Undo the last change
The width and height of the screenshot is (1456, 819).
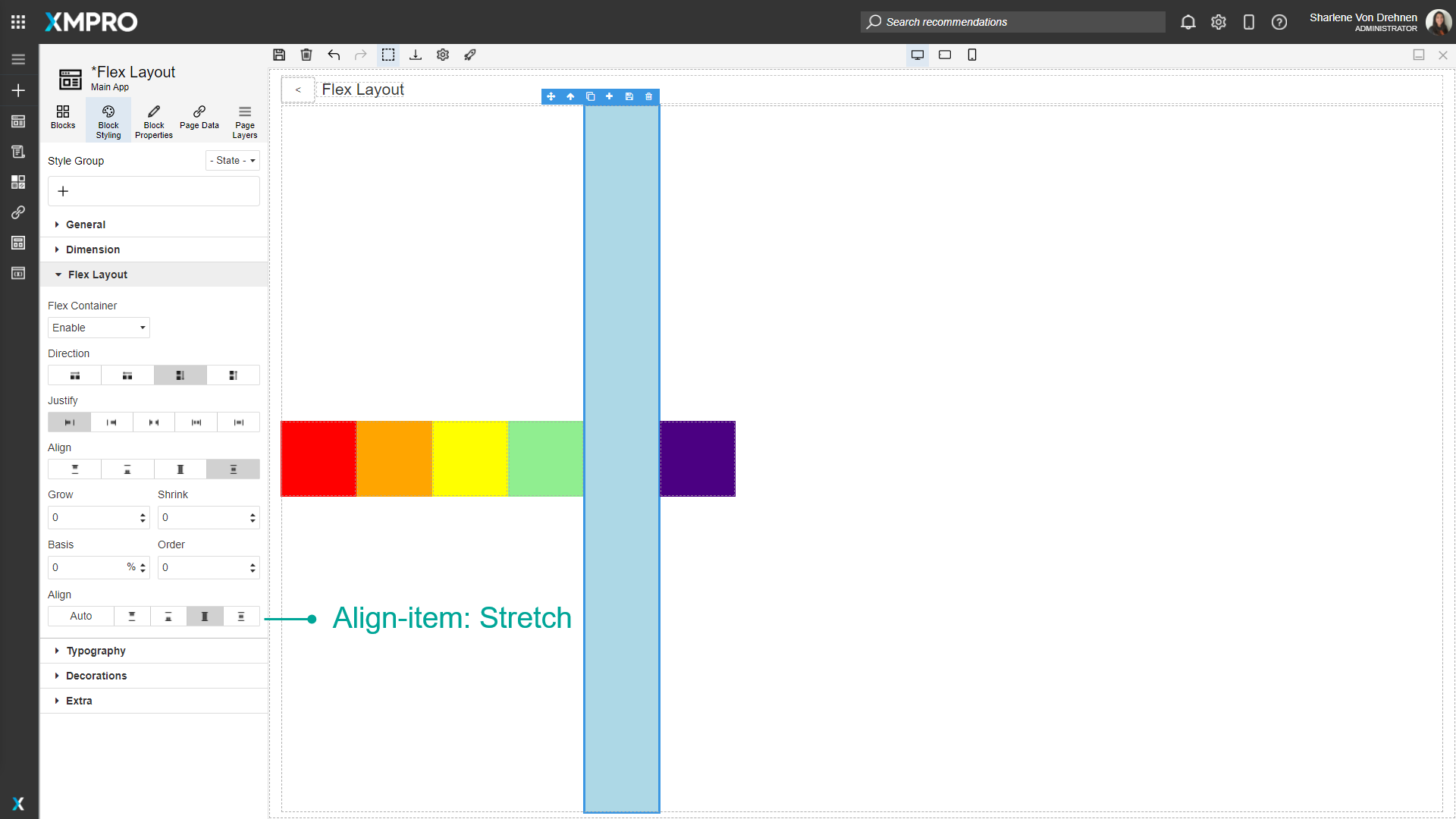click(x=334, y=55)
